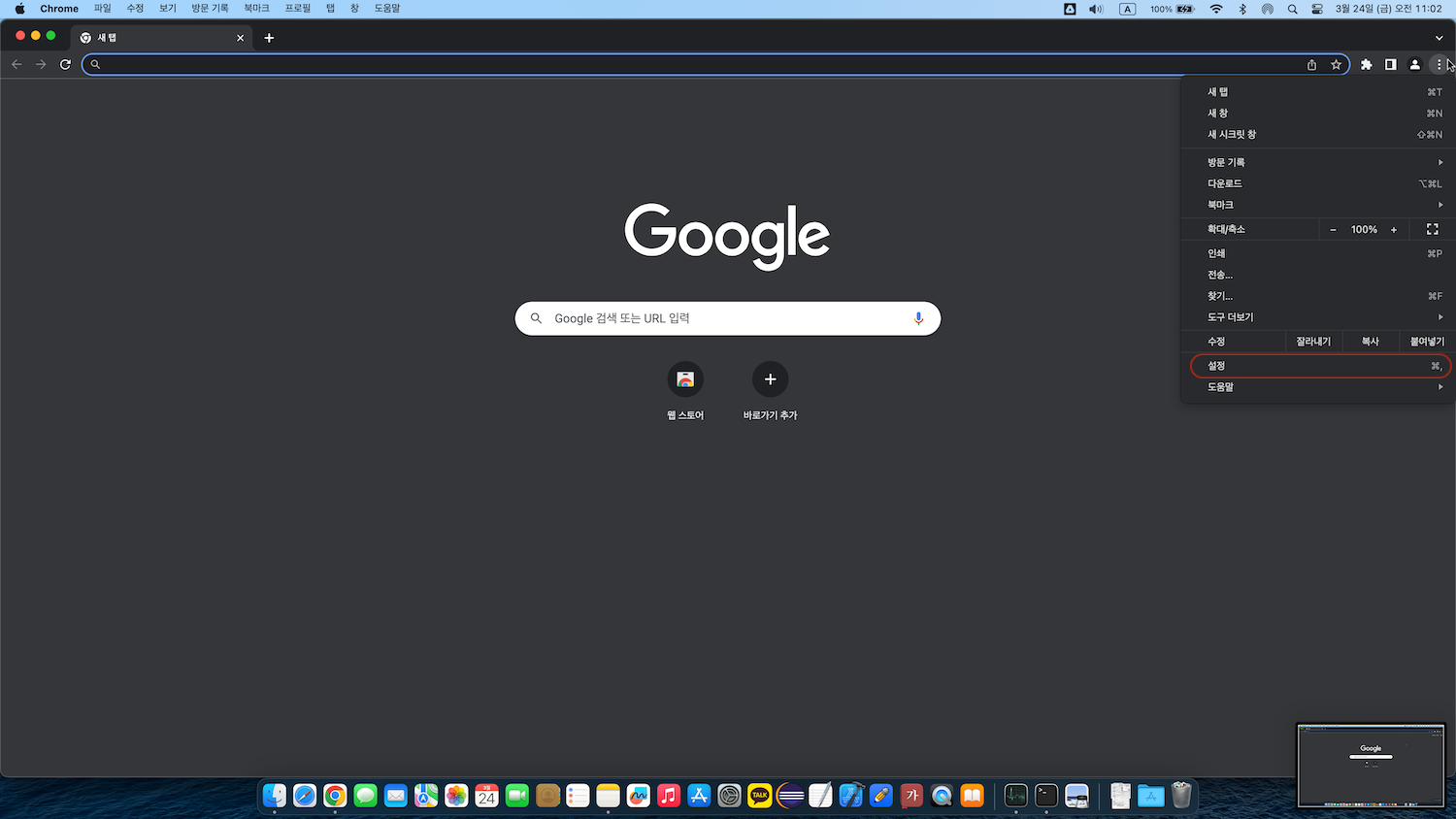Enter fullscreen from the zoom row
The width and height of the screenshot is (1456, 819).
coord(1432,229)
